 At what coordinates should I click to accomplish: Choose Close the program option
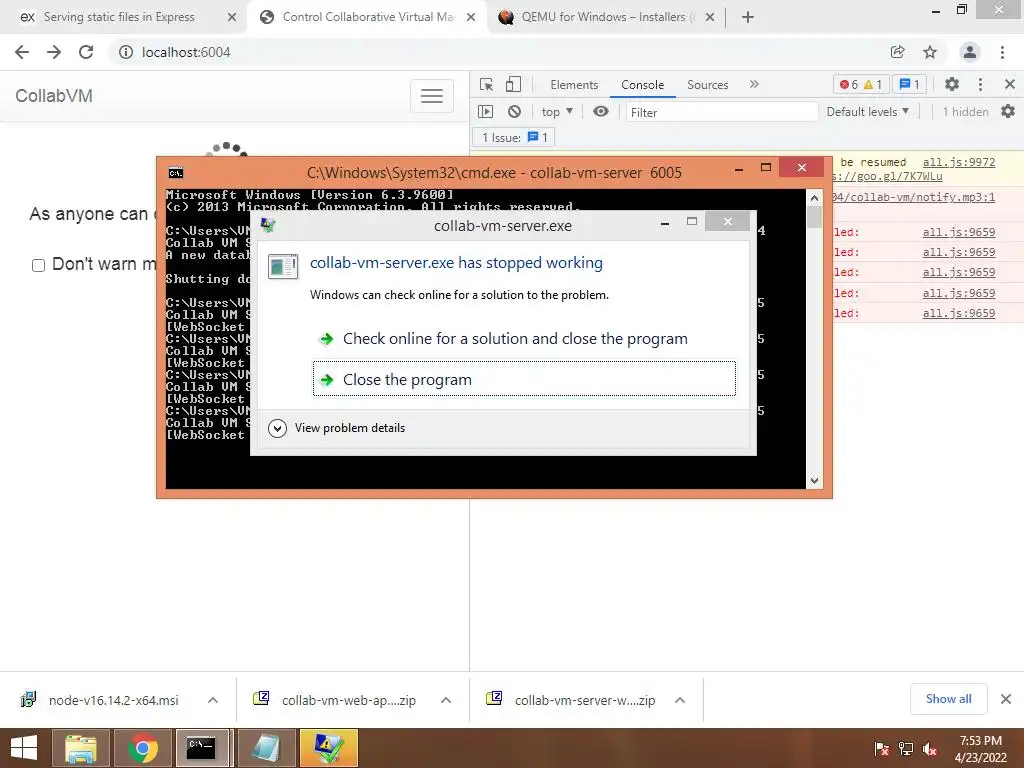tap(524, 379)
